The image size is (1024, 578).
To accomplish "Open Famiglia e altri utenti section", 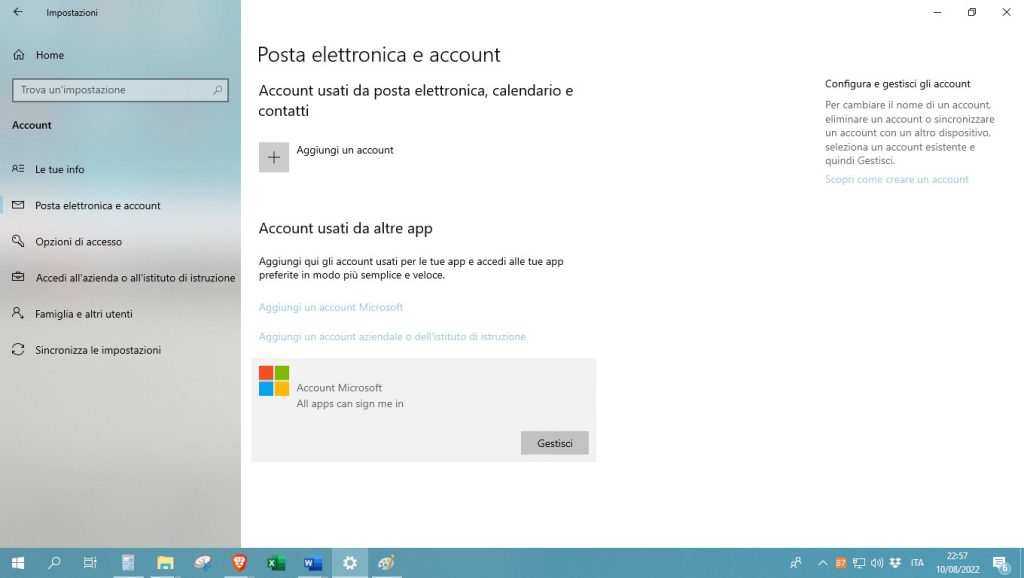I will (83, 314).
